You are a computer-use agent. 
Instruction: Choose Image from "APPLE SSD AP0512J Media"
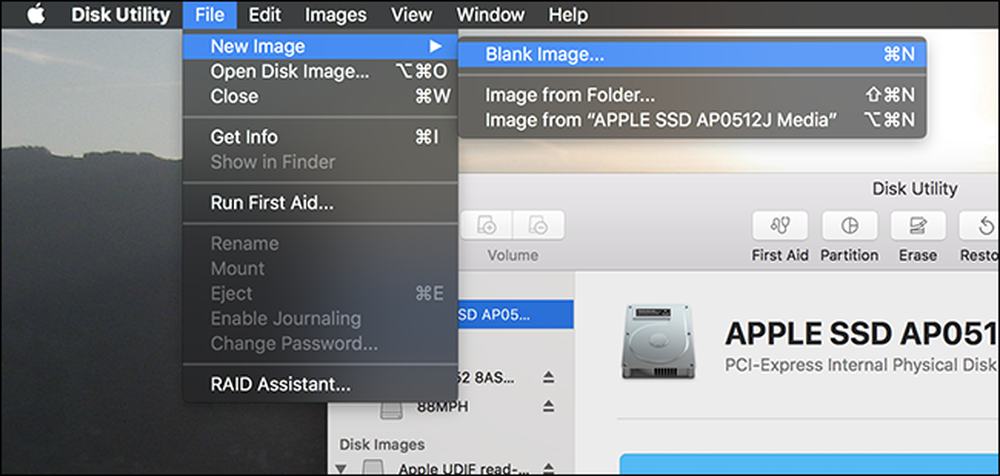point(692,120)
